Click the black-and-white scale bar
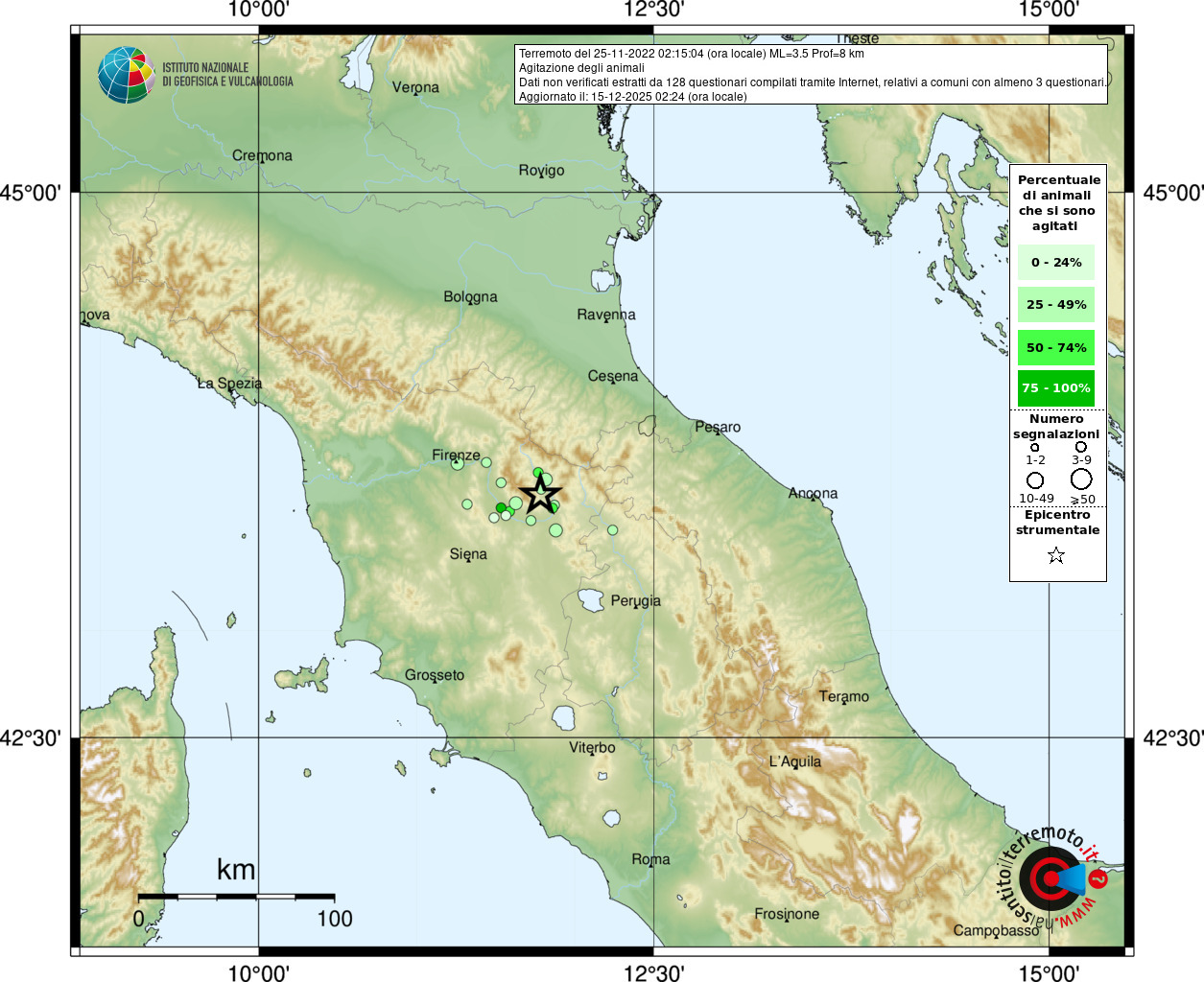 [236, 897]
